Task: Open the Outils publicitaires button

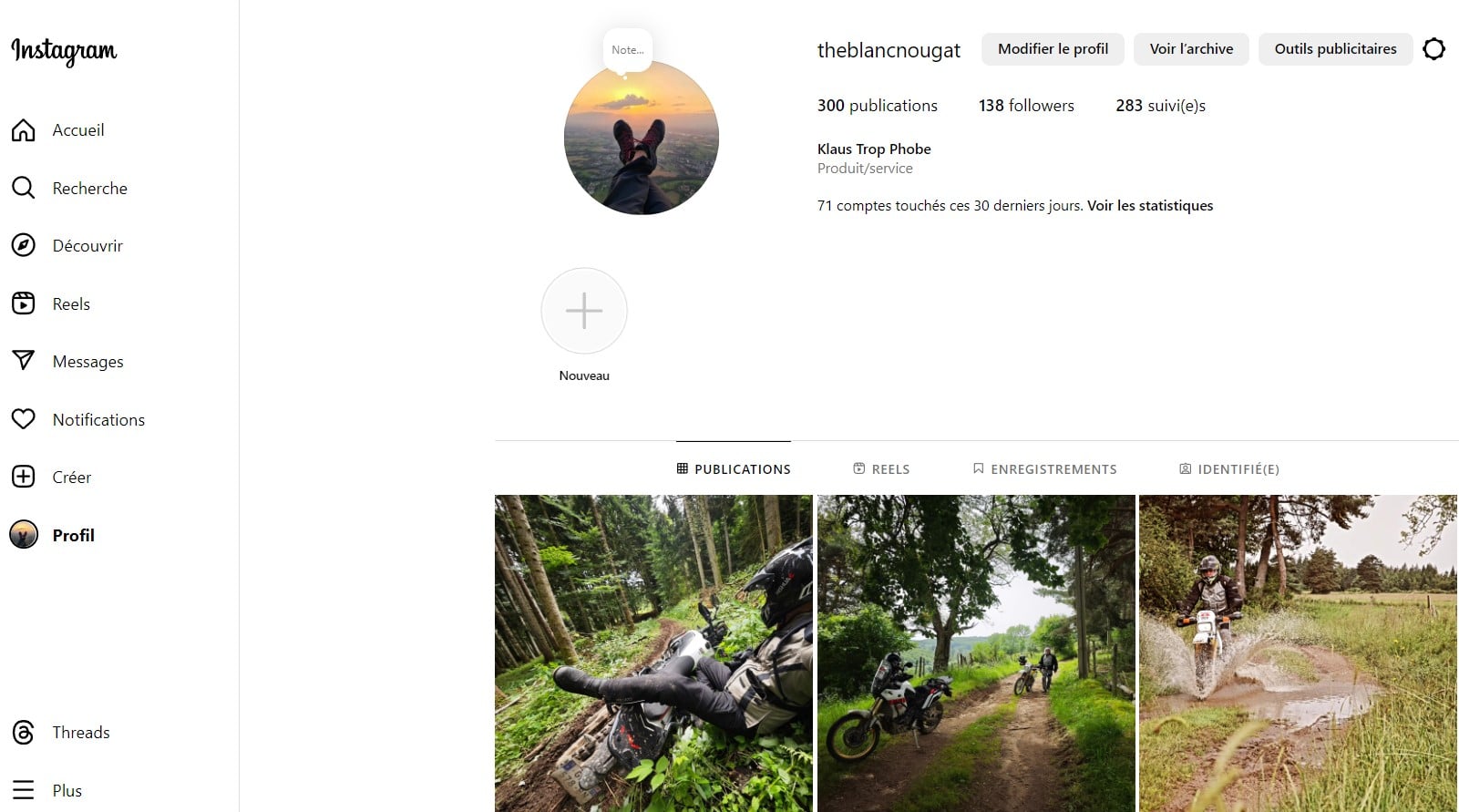Action: click(1335, 49)
